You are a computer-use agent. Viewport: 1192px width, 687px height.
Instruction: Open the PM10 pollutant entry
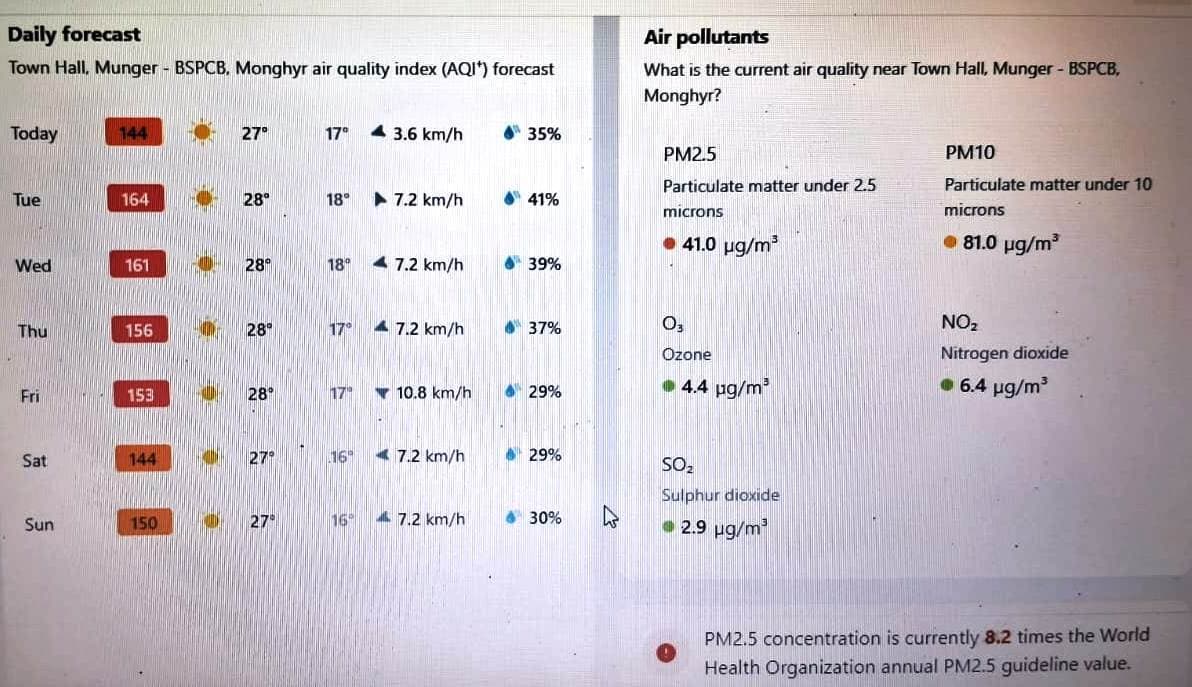(x=969, y=153)
